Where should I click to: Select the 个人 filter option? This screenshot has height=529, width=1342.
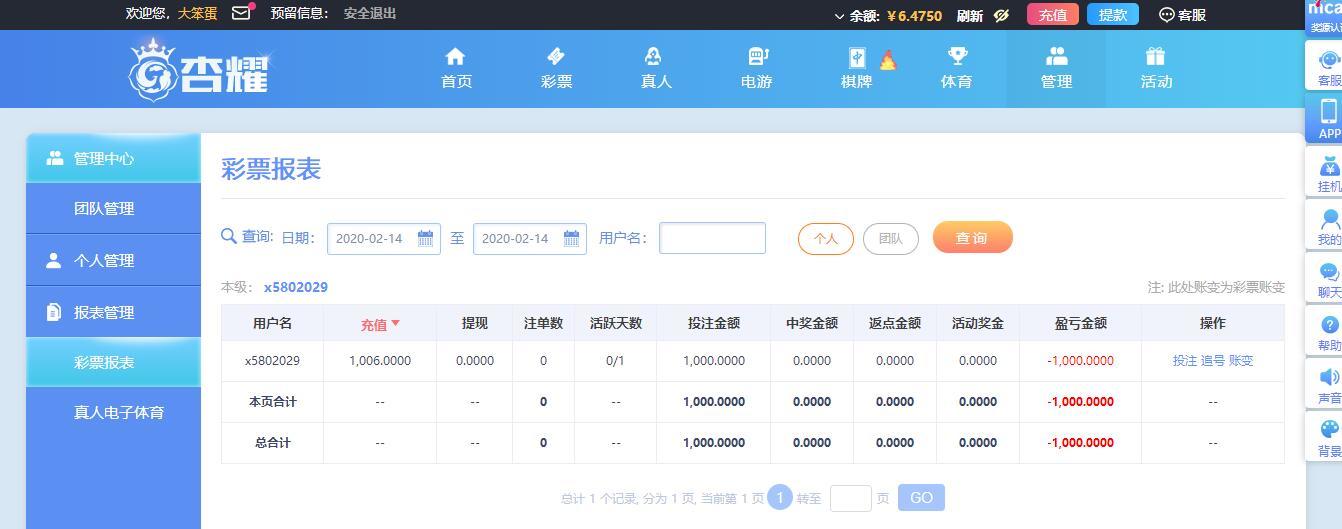click(826, 239)
